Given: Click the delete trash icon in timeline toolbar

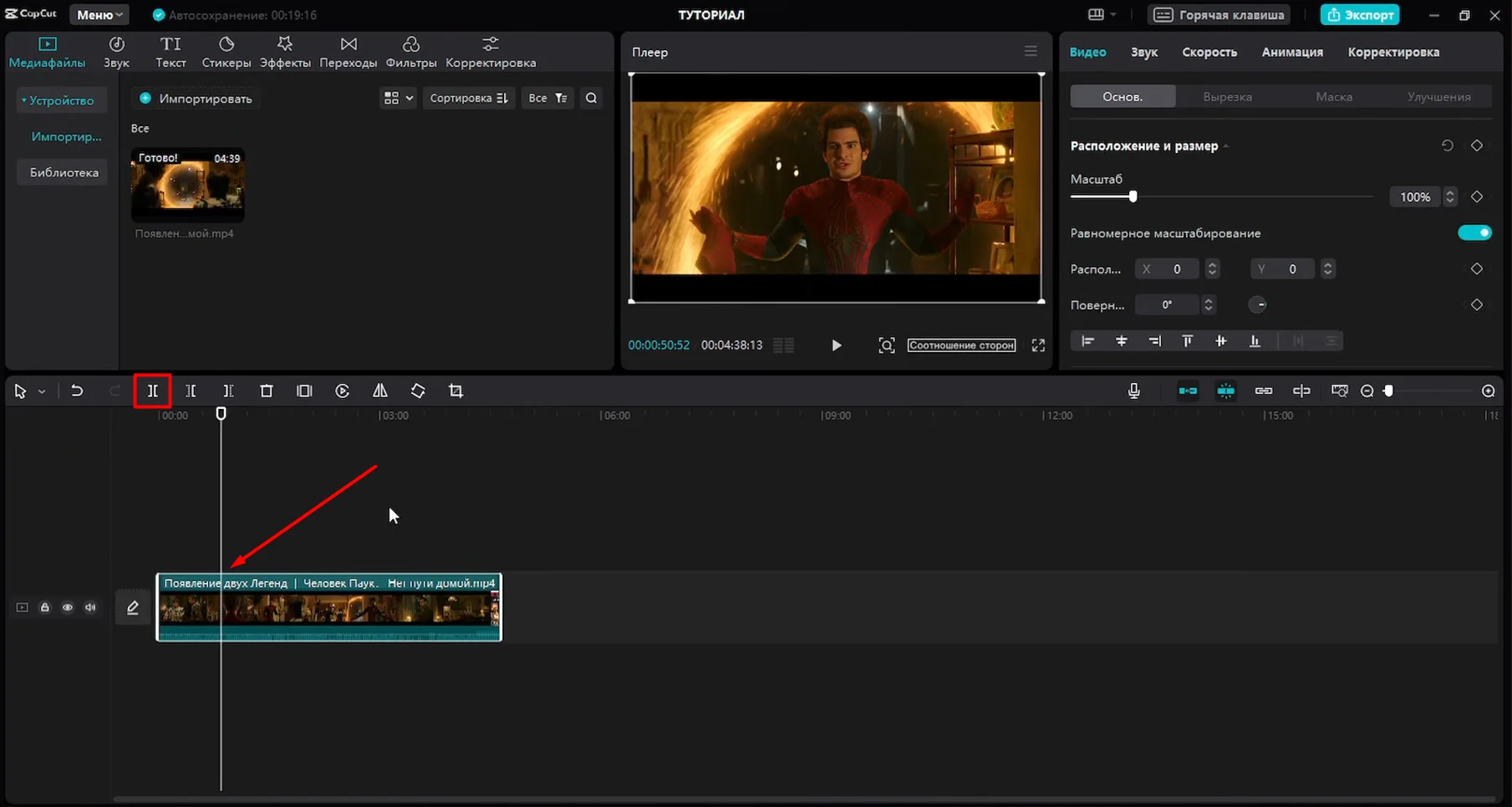Looking at the screenshot, I should coord(266,391).
